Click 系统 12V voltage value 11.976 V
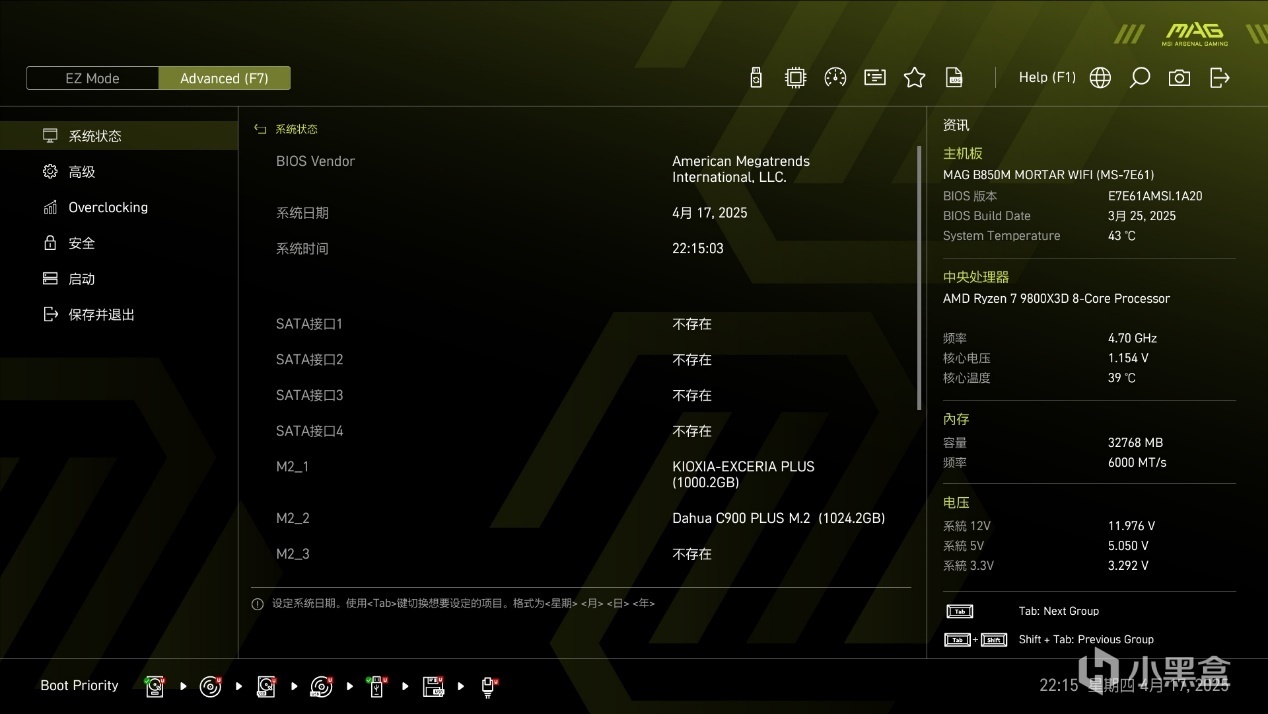Screen dimensions: 1268x714 click(1131, 526)
